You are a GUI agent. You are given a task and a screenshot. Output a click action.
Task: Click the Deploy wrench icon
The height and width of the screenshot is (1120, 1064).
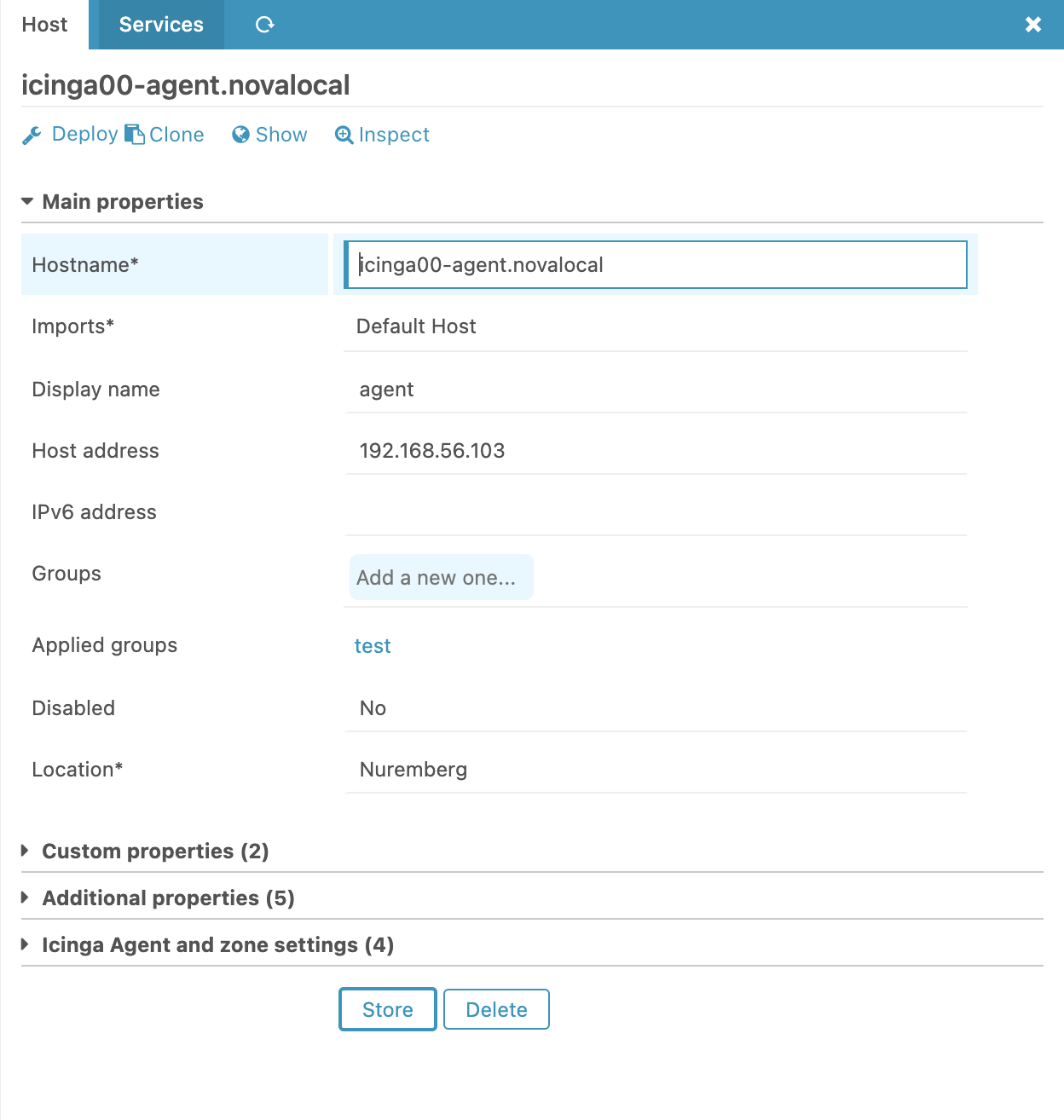click(32, 135)
